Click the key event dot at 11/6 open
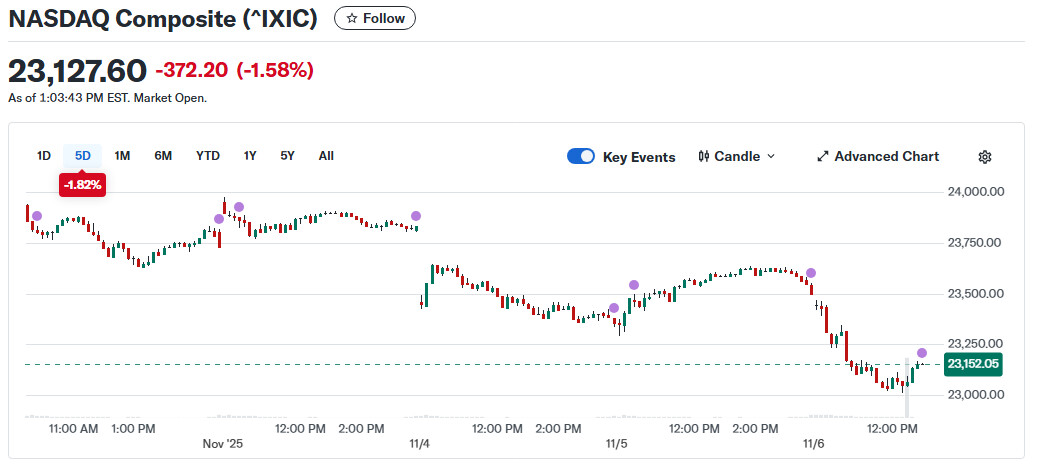This screenshot has height=466, width=1049. [x=811, y=273]
